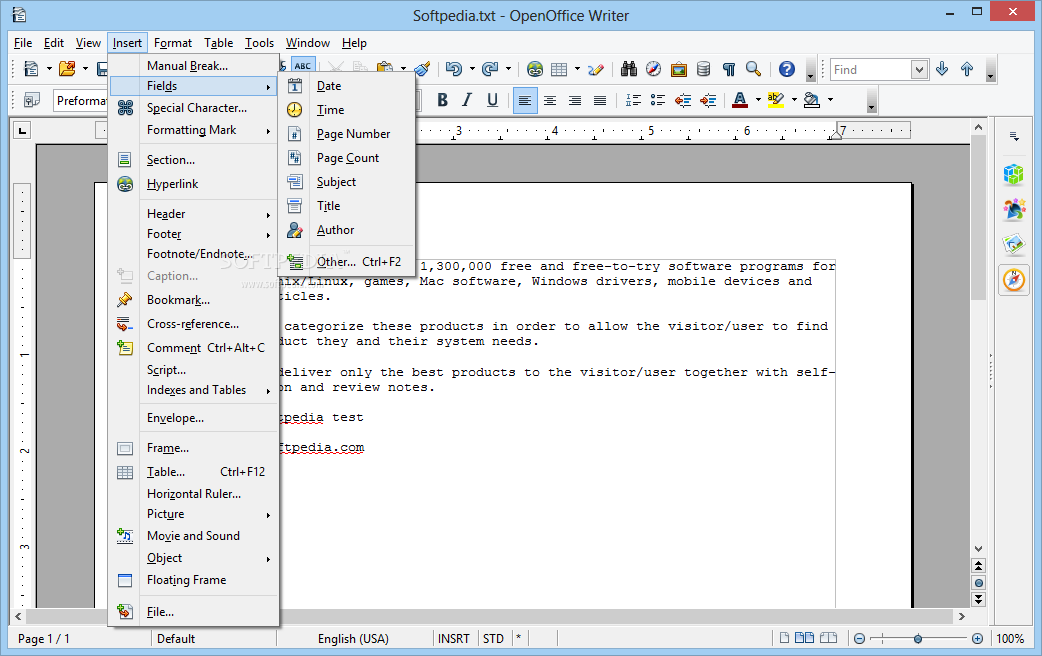Open Data Sources icon
The width and height of the screenshot is (1042, 656).
coord(704,69)
